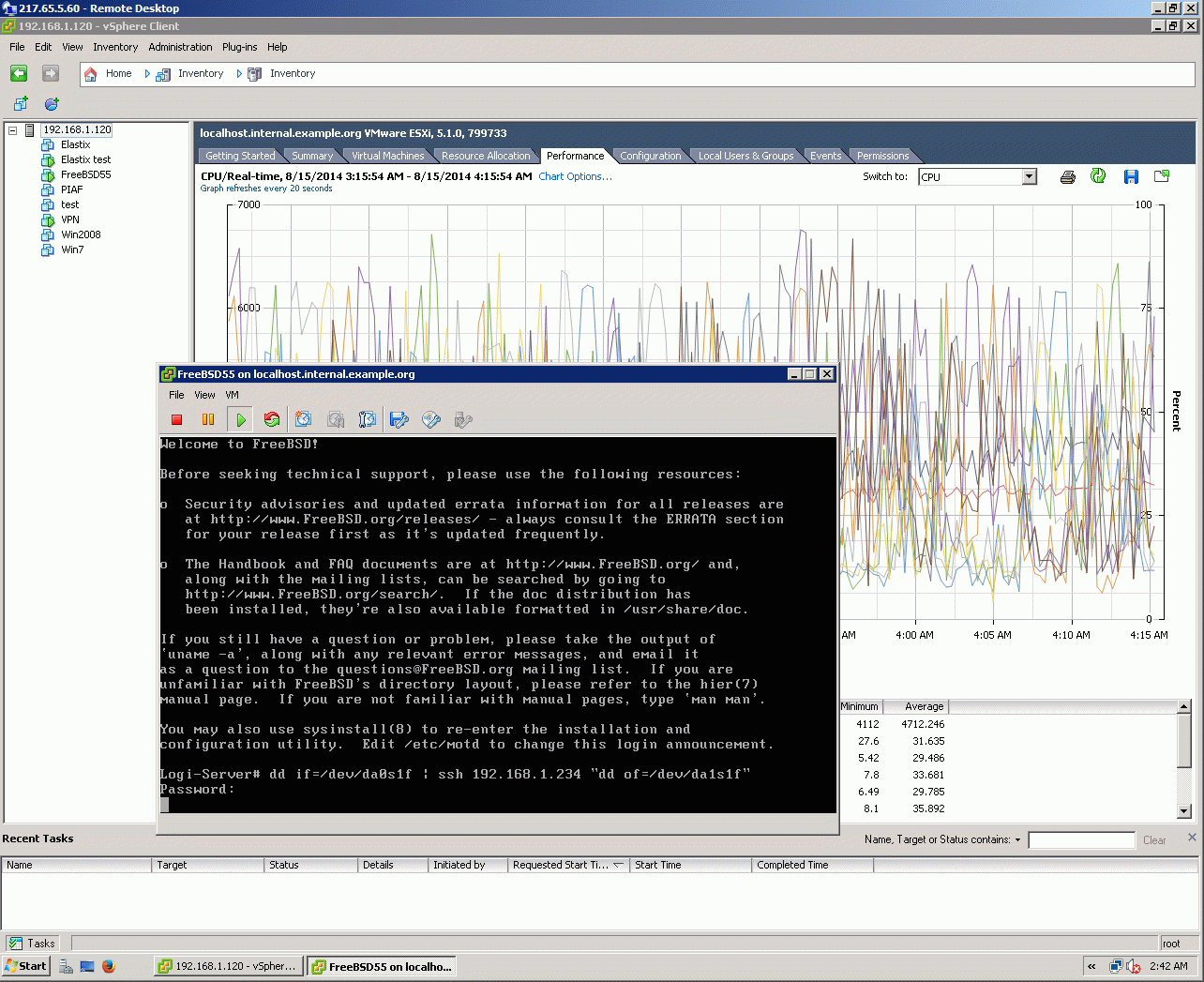The image size is (1204, 982).
Task: Click the breadcrumb arrow after first Inventory
Action: (x=239, y=74)
